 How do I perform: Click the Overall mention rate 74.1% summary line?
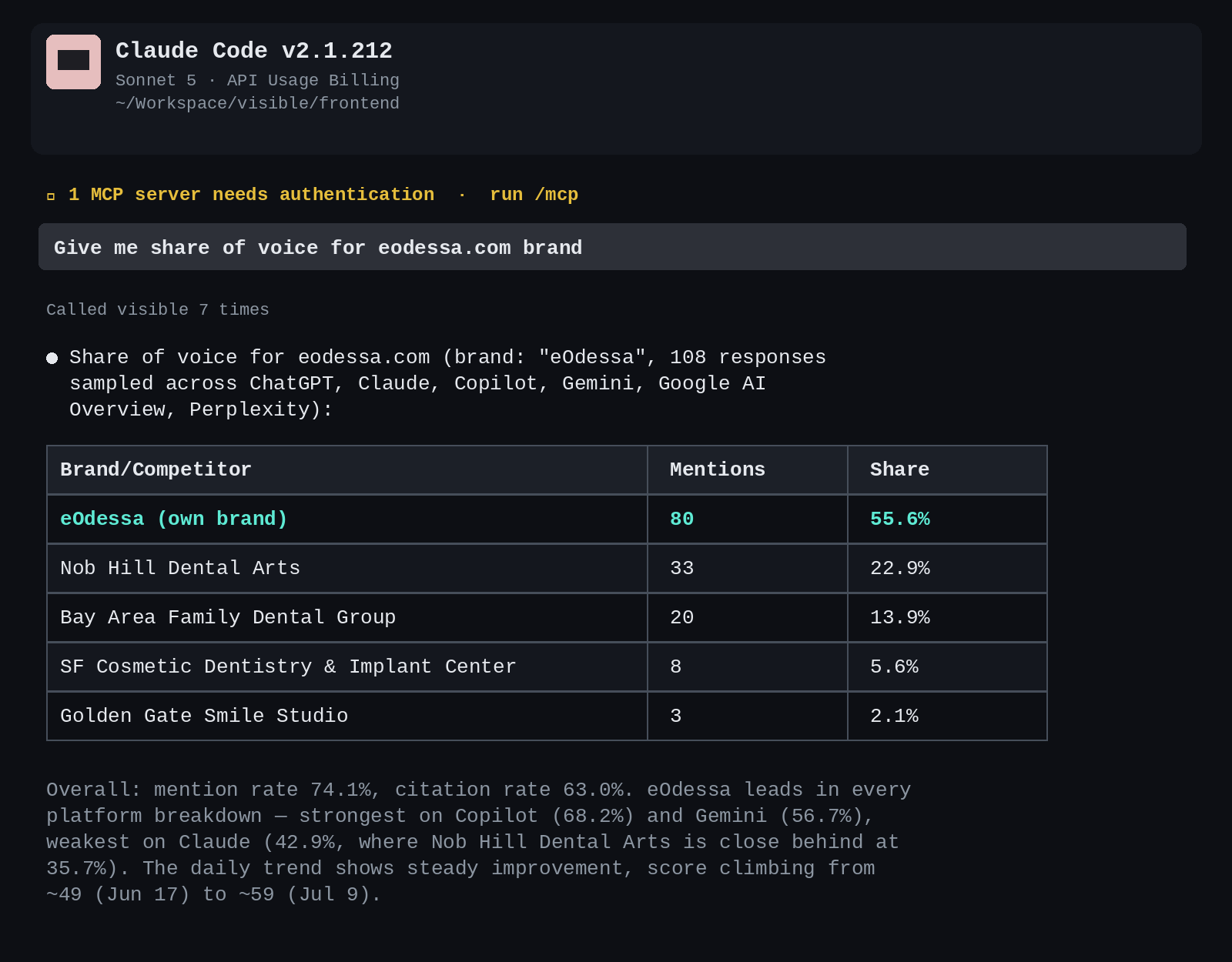pos(478,790)
